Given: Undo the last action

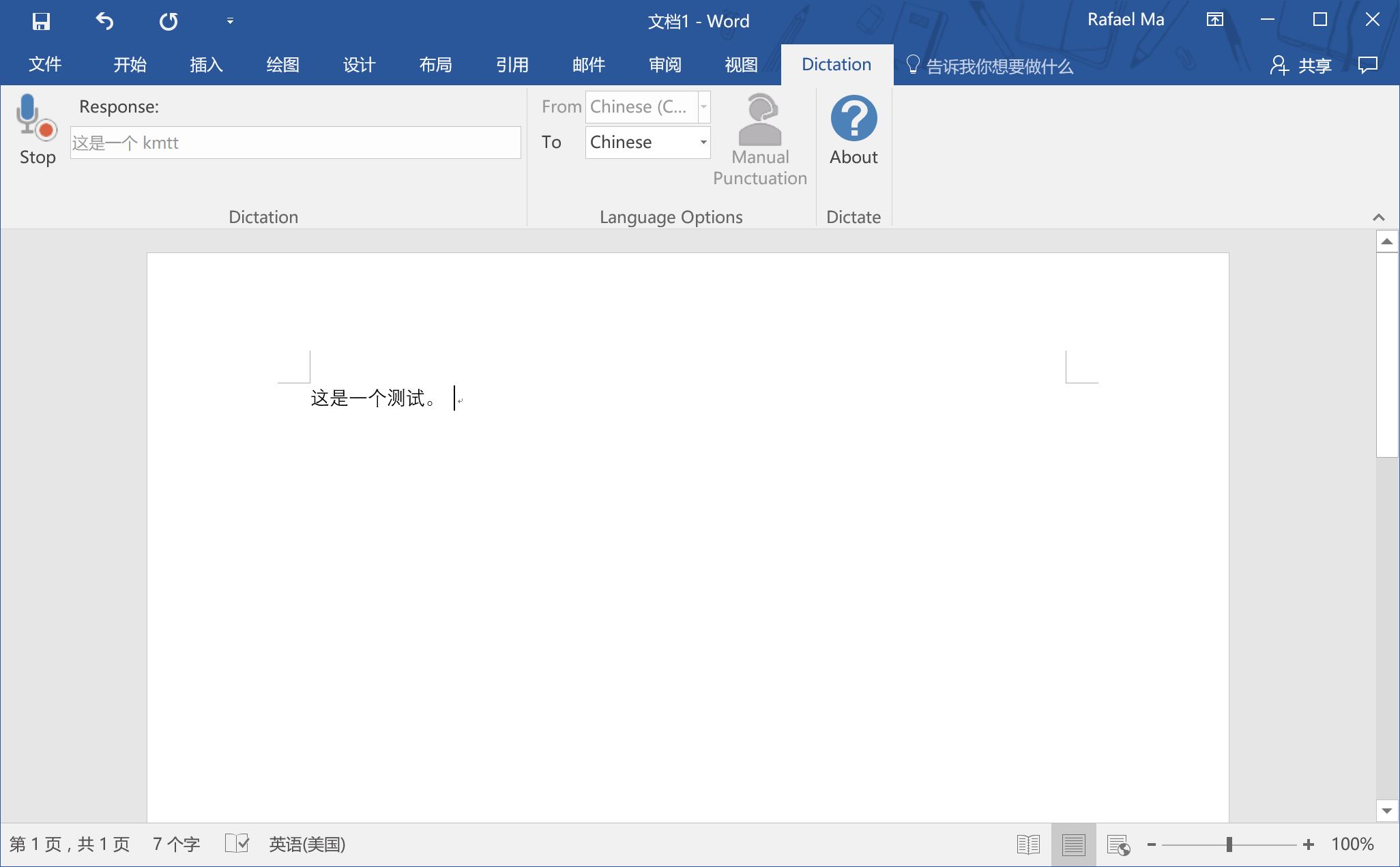Looking at the screenshot, I should pyautogui.click(x=104, y=21).
